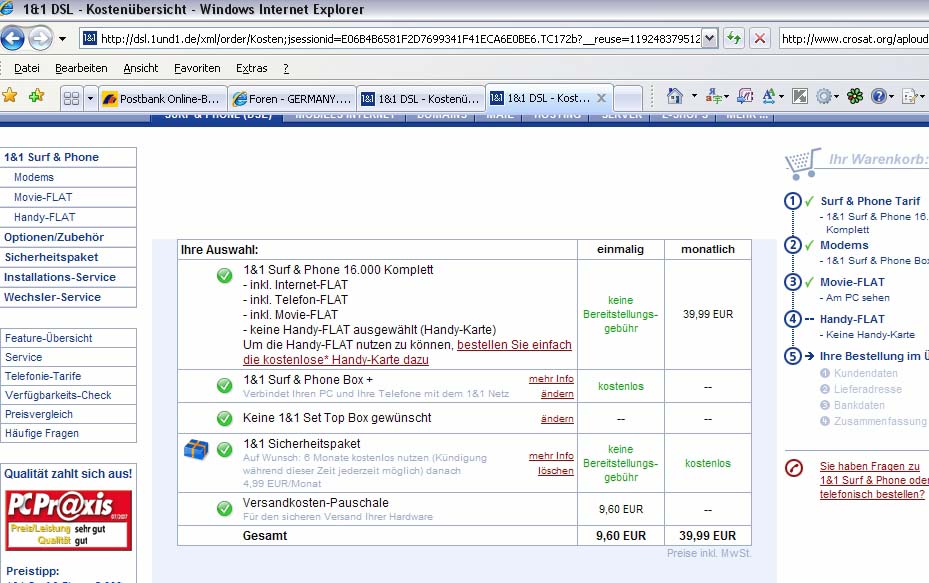Click the red Stop loading icon
The height and width of the screenshot is (583, 929).
pyautogui.click(x=760, y=39)
